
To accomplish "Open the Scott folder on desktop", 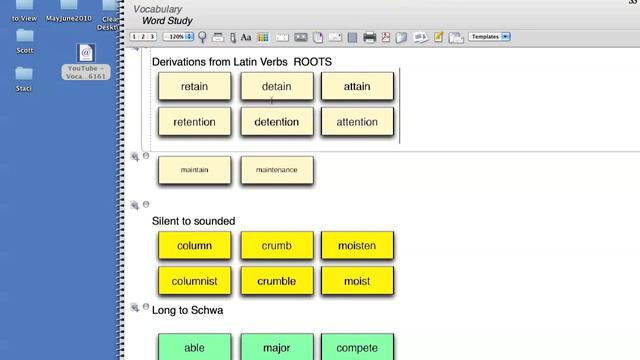I will 24,41.
